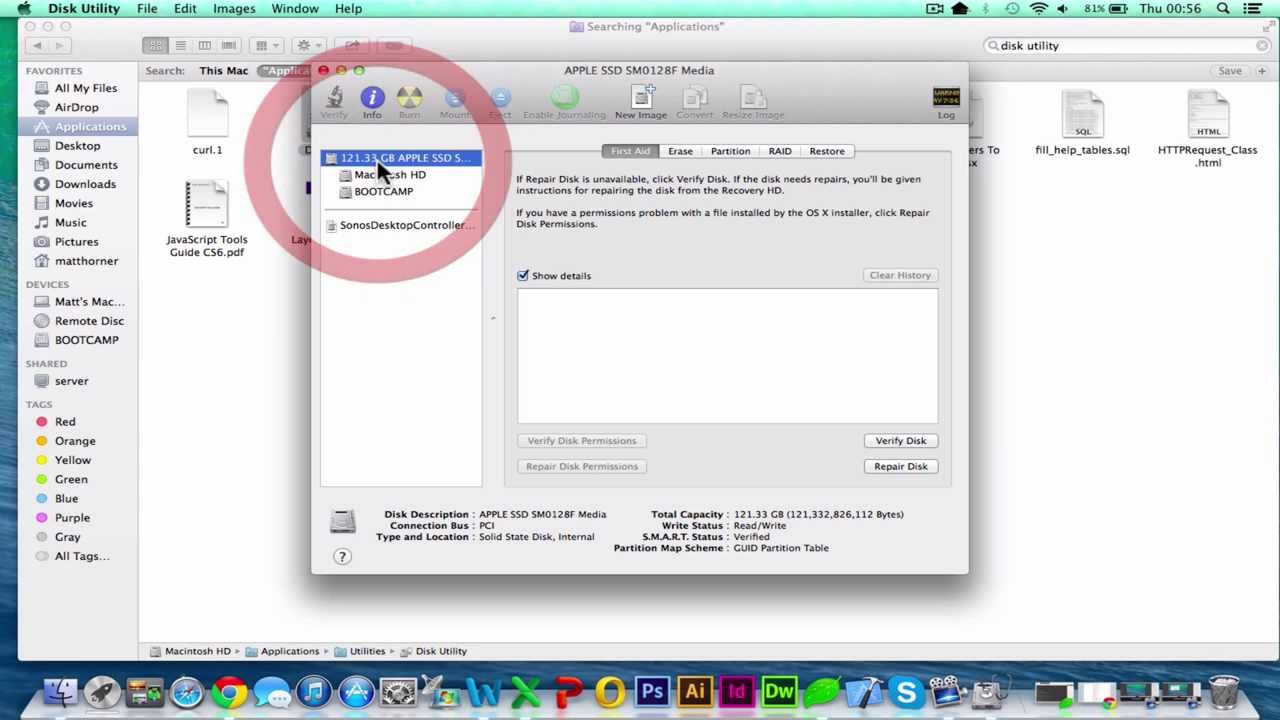Open Skype from the Dock
This screenshot has height=720, width=1280.
(x=906, y=692)
